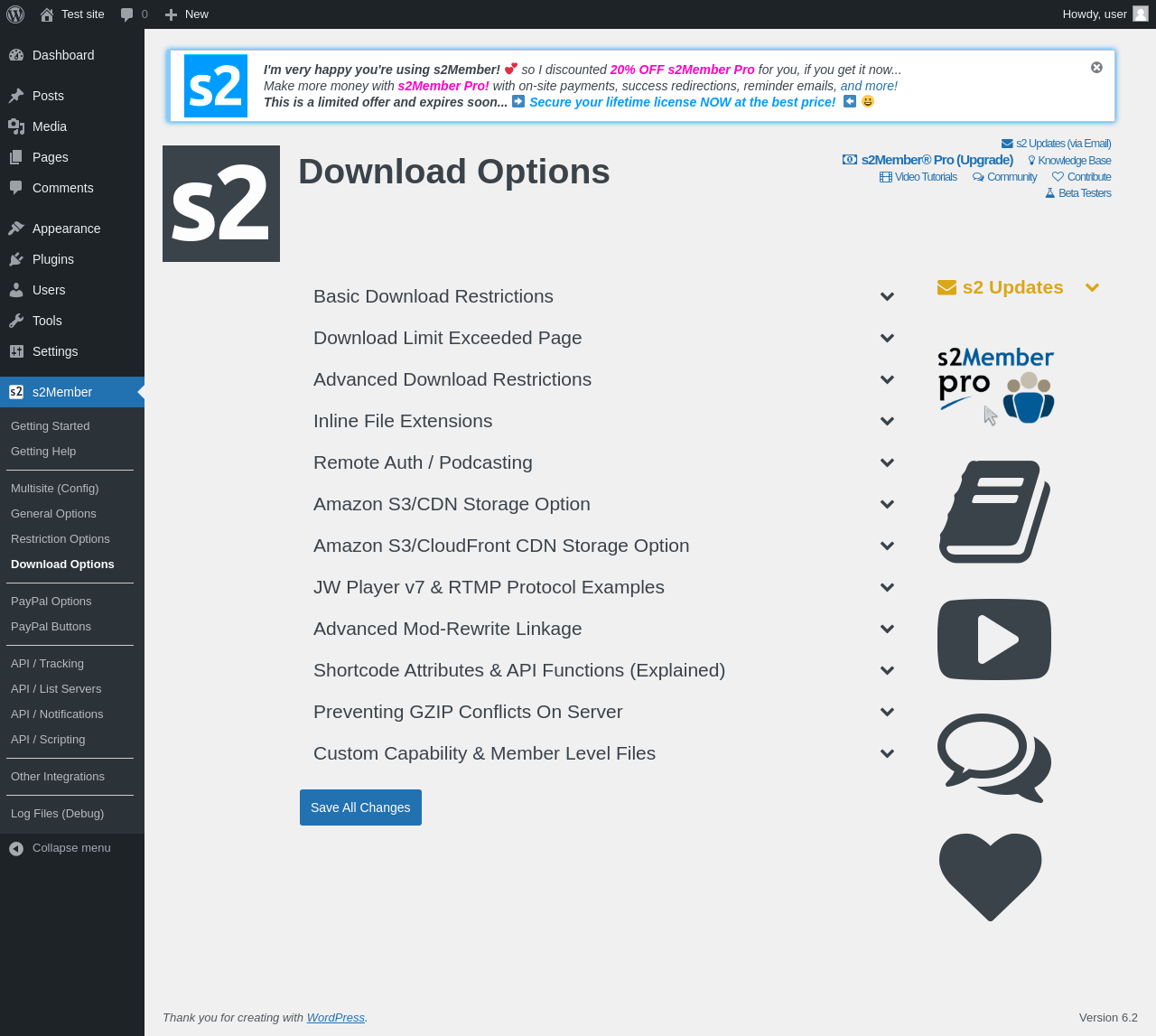The image size is (1156, 1036).
Task: Open the Video Tutorials text link
Action: coord(918,177)
